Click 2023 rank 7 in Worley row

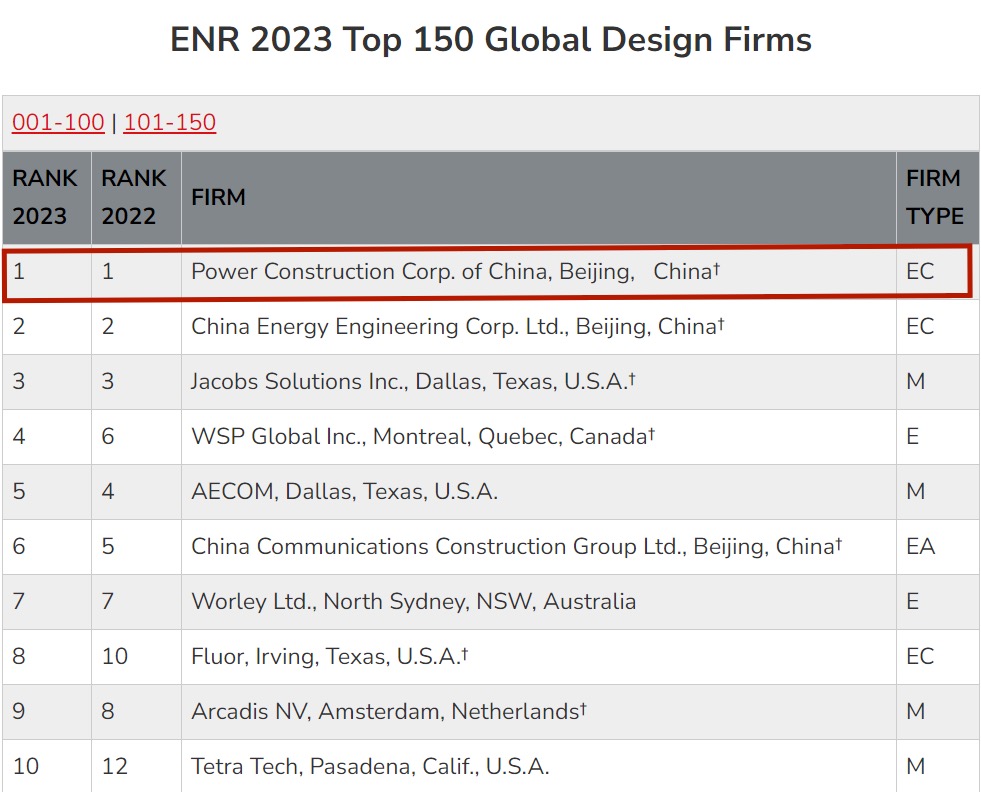point(19,601)
